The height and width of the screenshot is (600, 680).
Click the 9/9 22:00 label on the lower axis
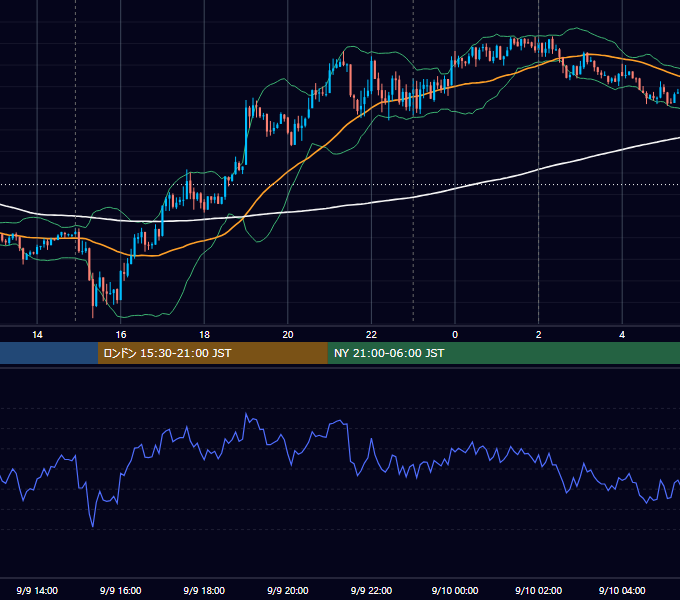(x=371, y=590)
